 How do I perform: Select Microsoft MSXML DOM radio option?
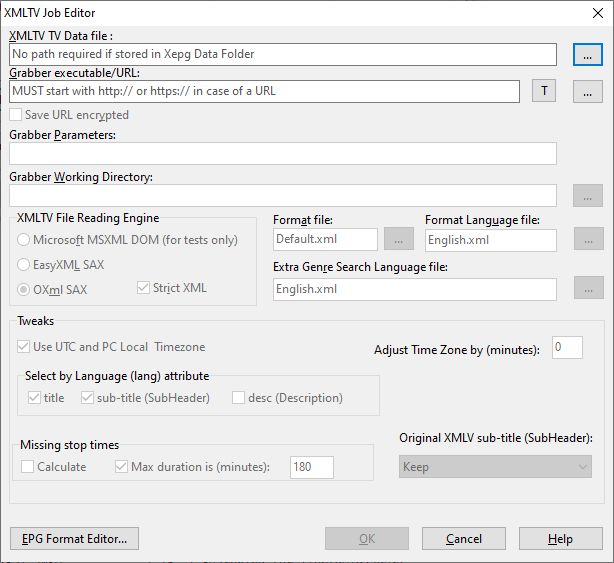click(24, 240)
